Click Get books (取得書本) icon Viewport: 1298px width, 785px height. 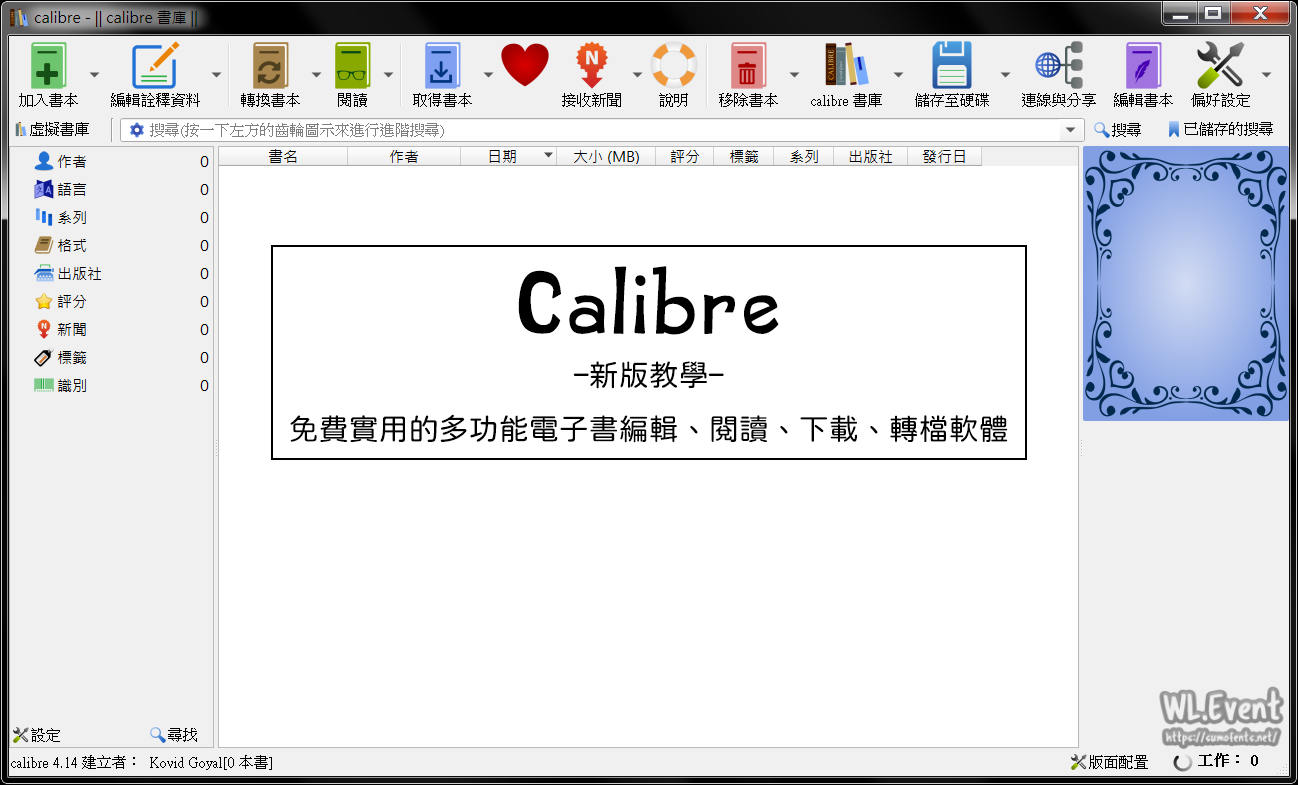[x=442, y=66]
